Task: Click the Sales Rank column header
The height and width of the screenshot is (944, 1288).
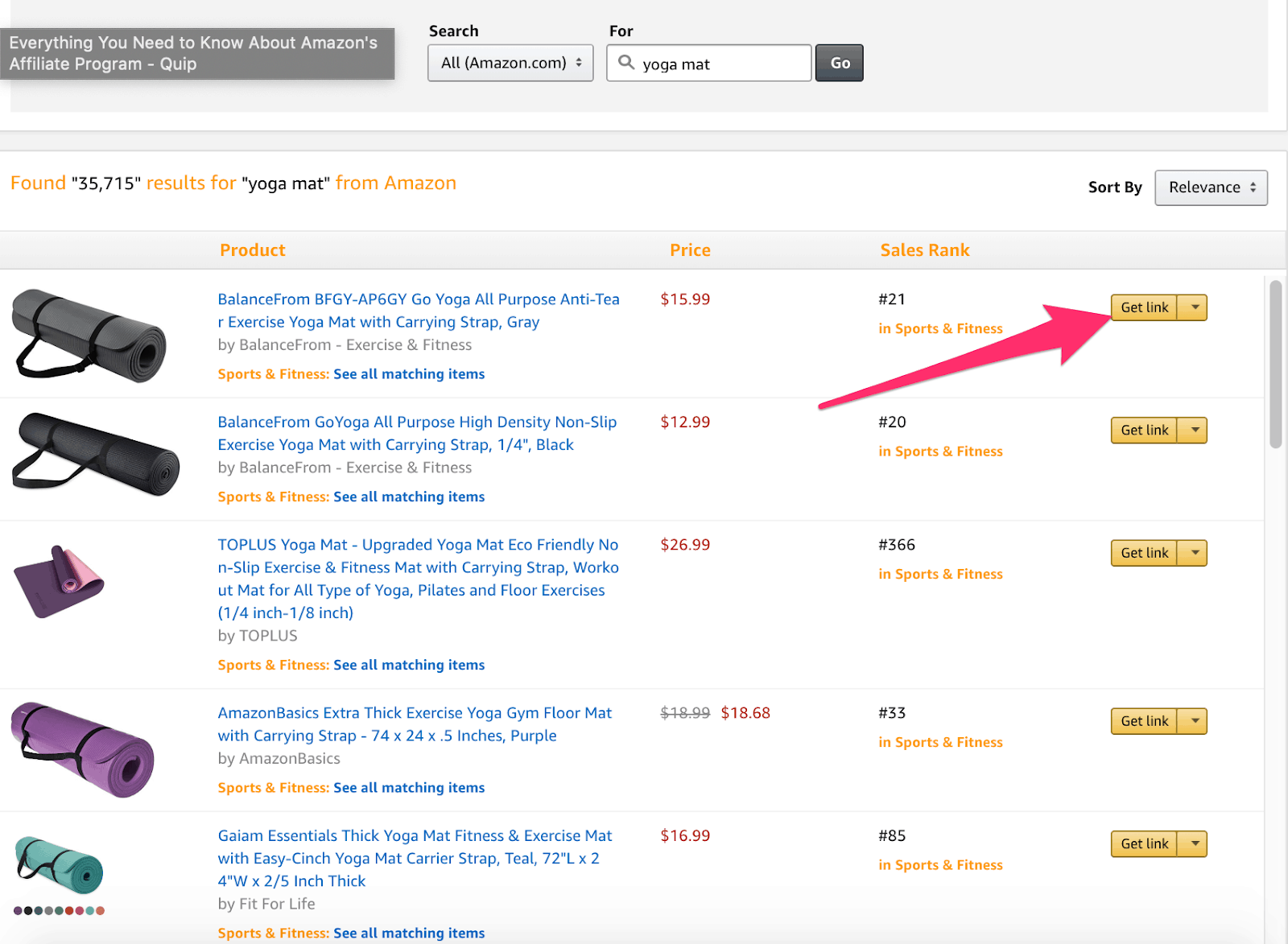Action: tap(924, 250)
